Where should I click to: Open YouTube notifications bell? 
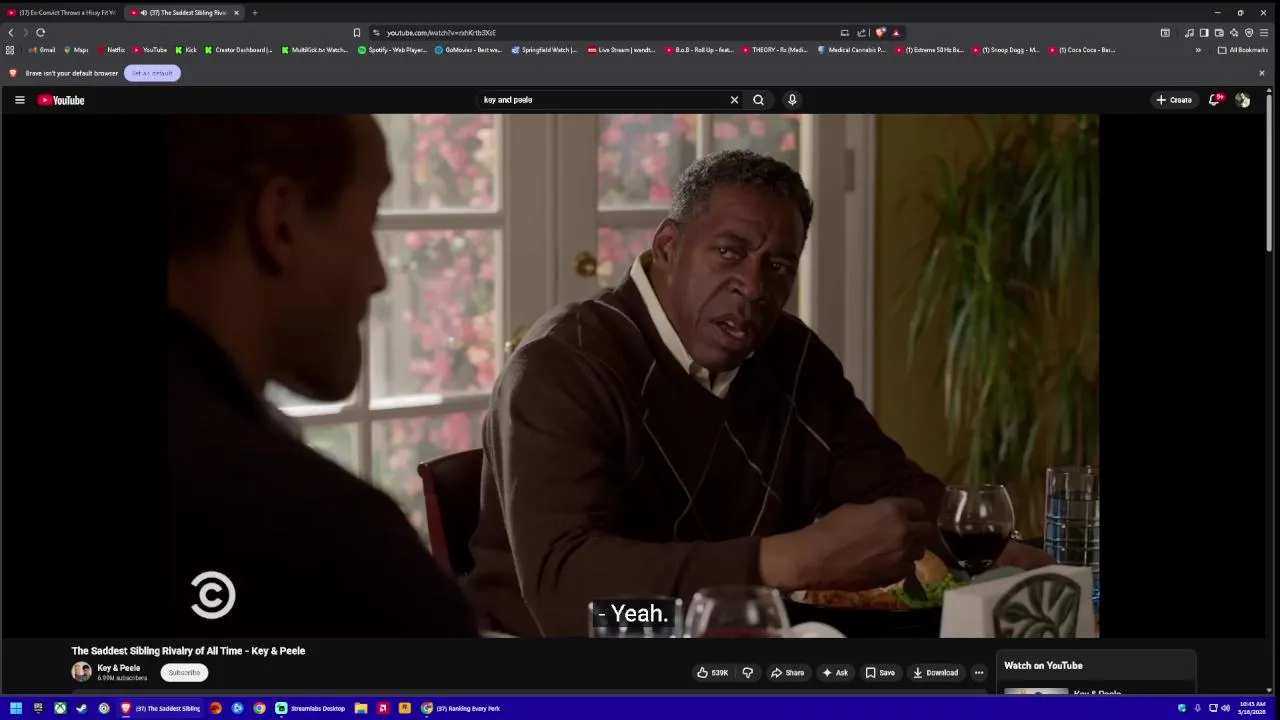1215,100
